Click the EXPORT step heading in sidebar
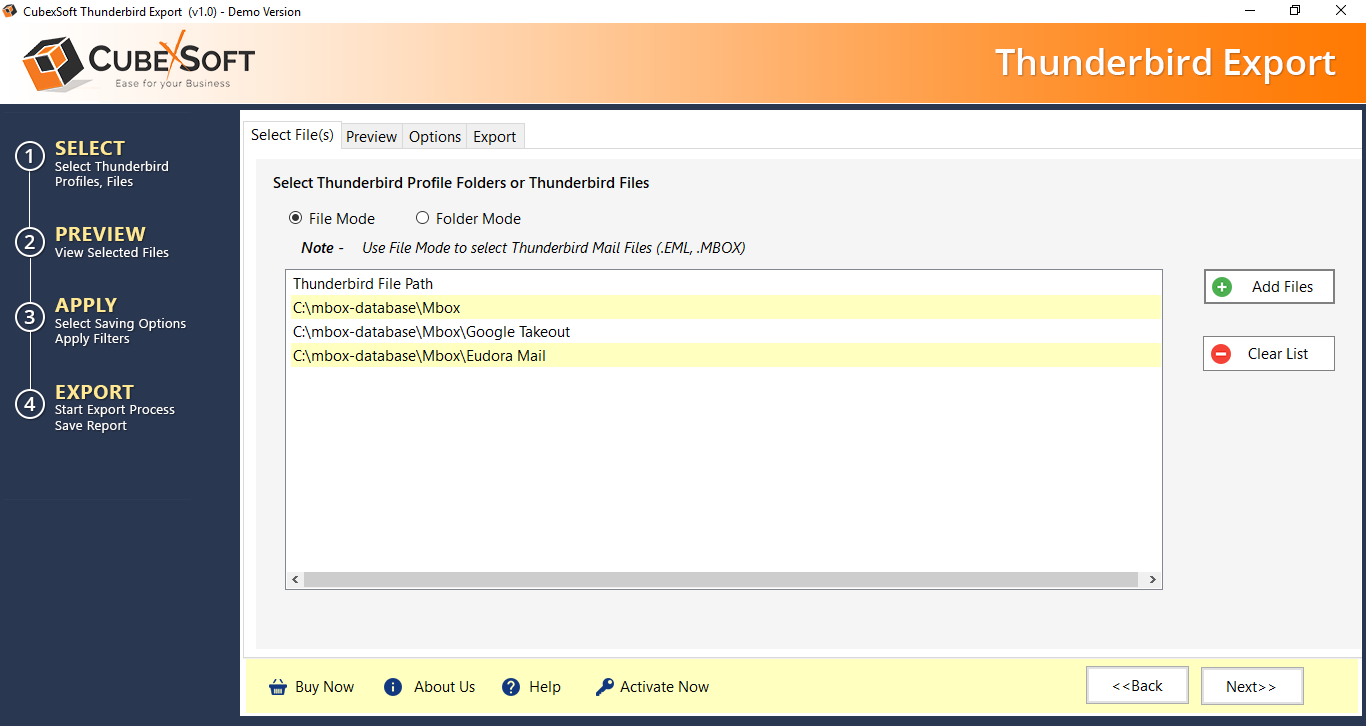 pos(94,392)
